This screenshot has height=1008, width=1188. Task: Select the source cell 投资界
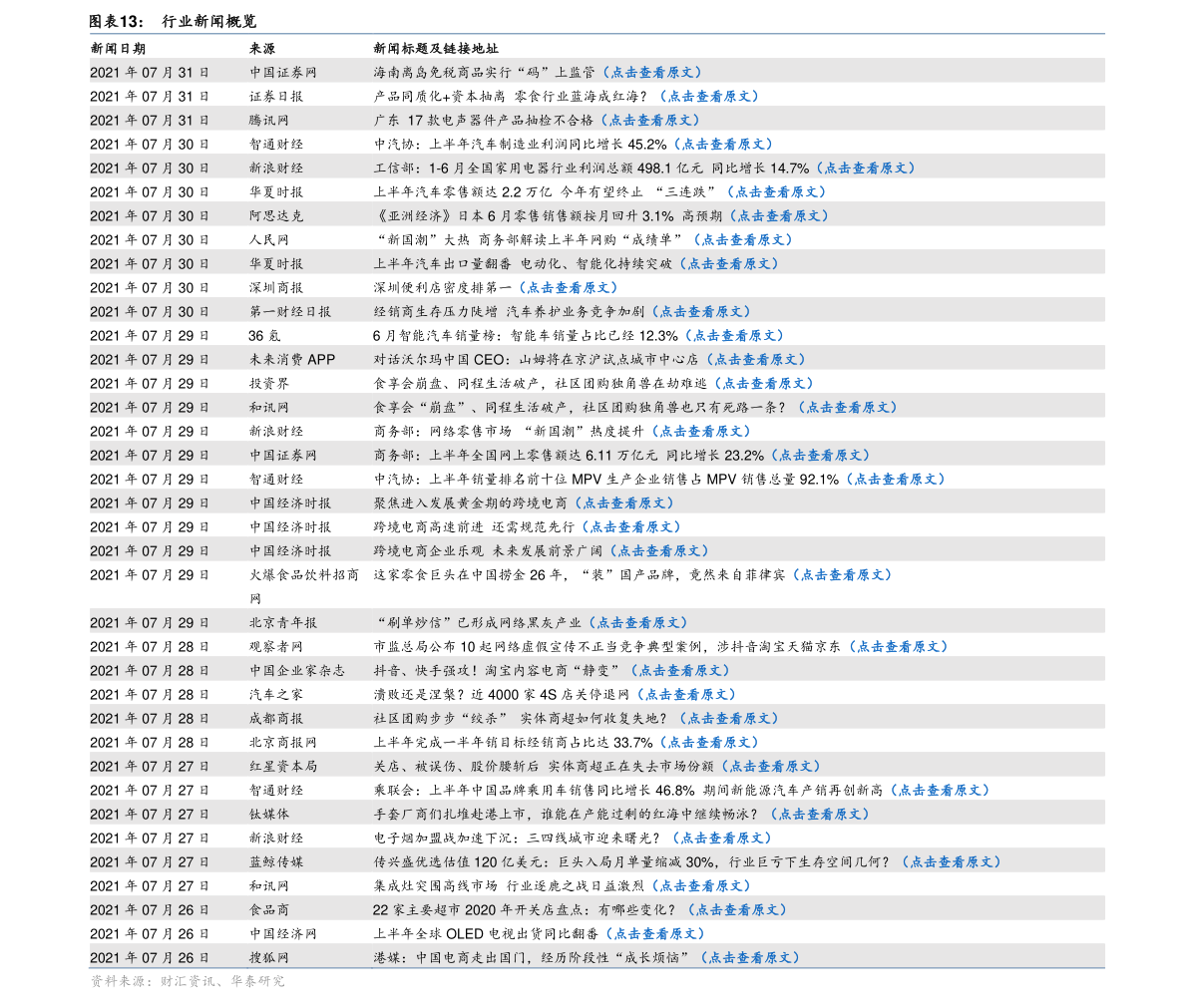click(269, 383)
